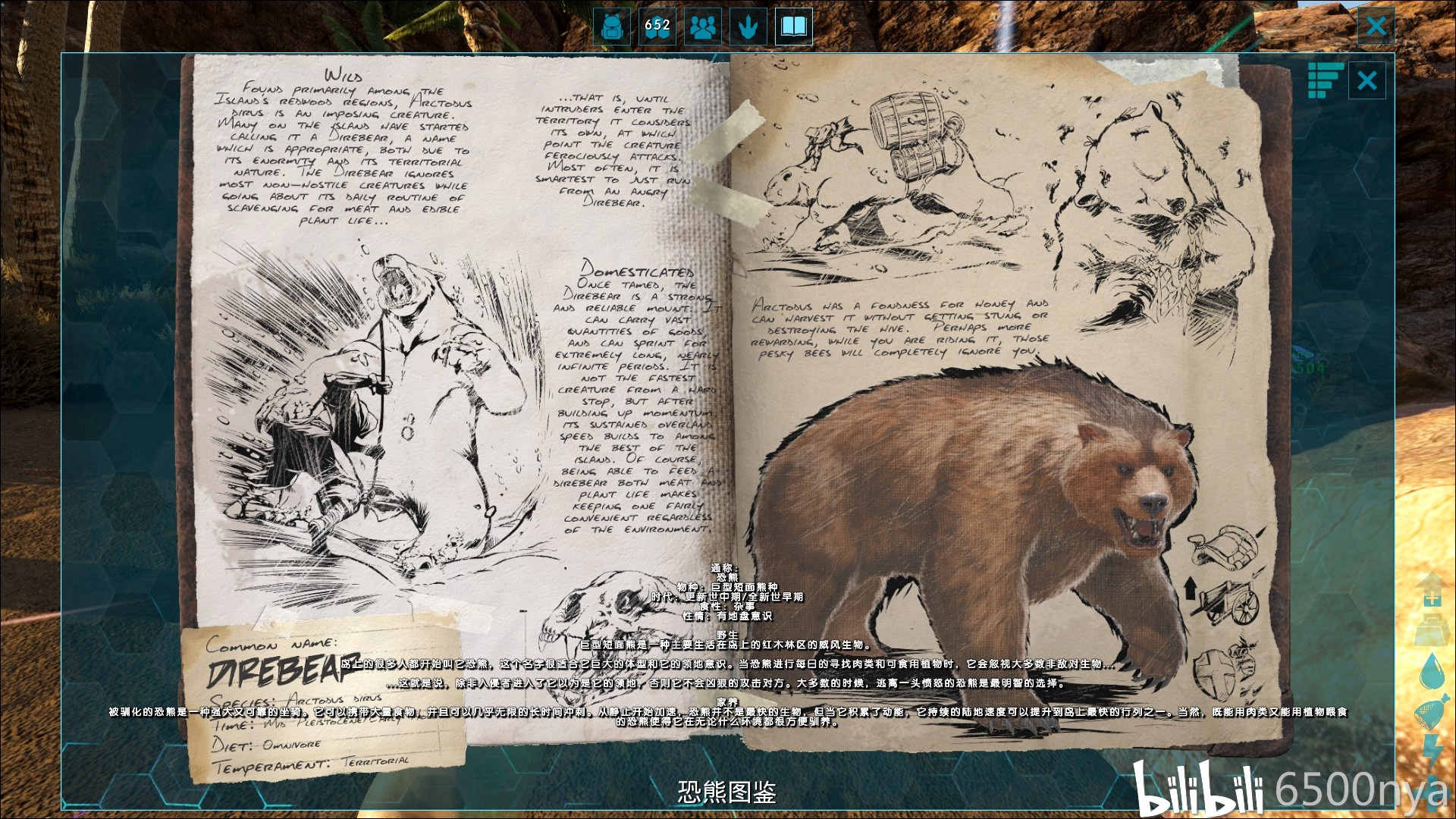
Task: Close the menu with top-right X
Action: [1376, 27]
